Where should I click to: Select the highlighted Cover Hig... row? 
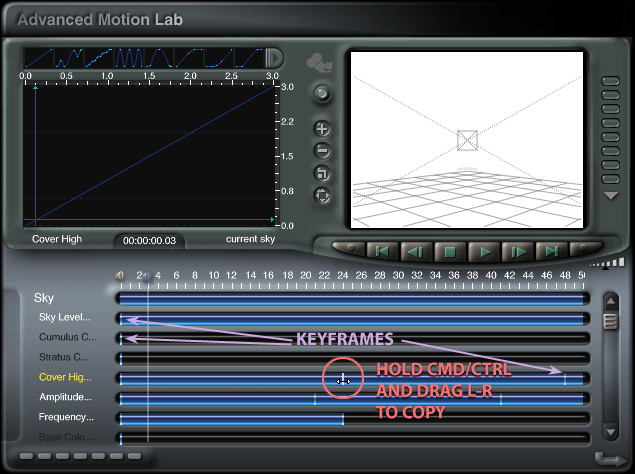(65, 377)
